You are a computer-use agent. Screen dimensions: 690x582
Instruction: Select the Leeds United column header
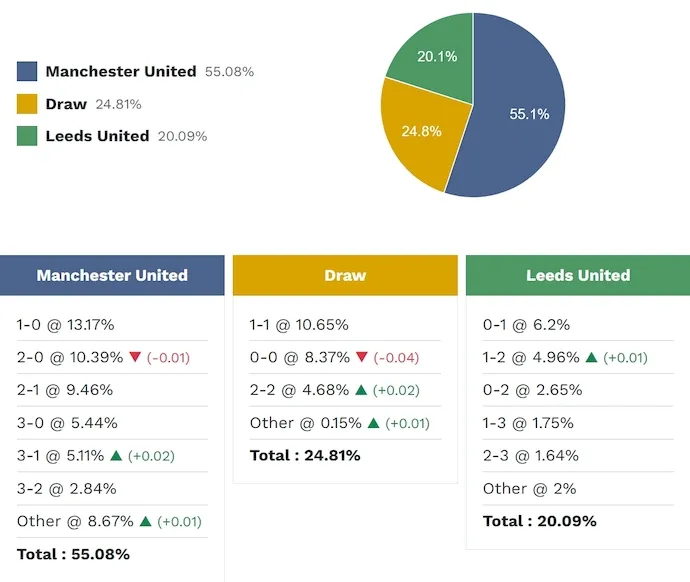coord(578,275)
